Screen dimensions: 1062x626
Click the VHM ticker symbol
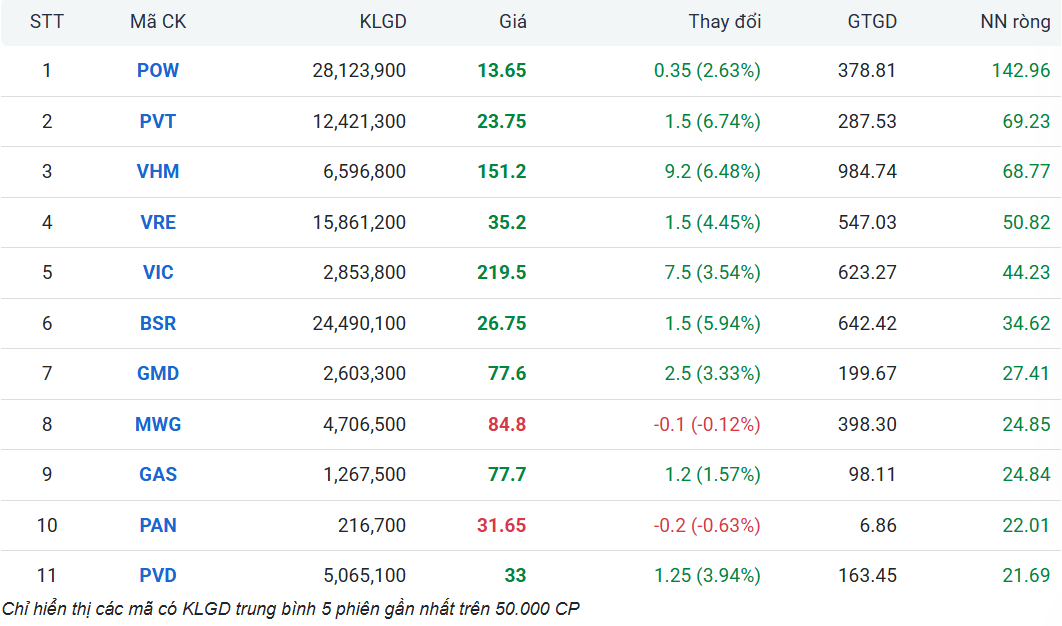(158, 171)
